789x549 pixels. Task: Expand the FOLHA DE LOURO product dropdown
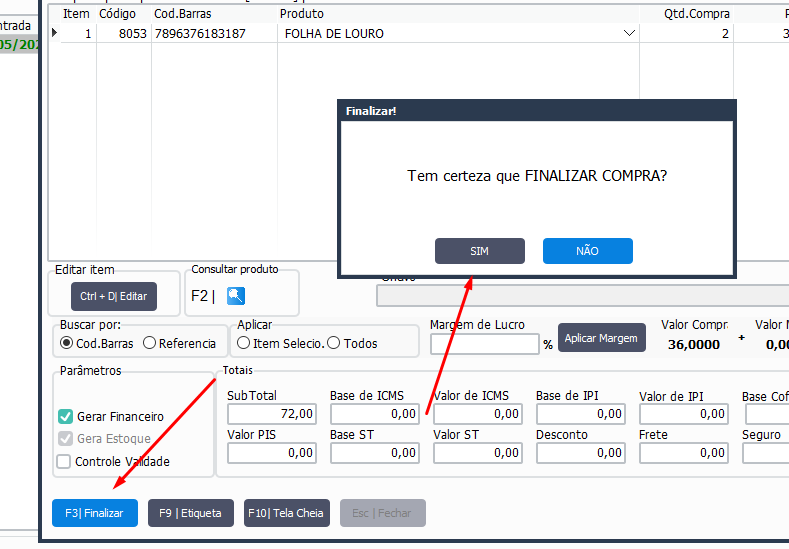tap(629, 33)
